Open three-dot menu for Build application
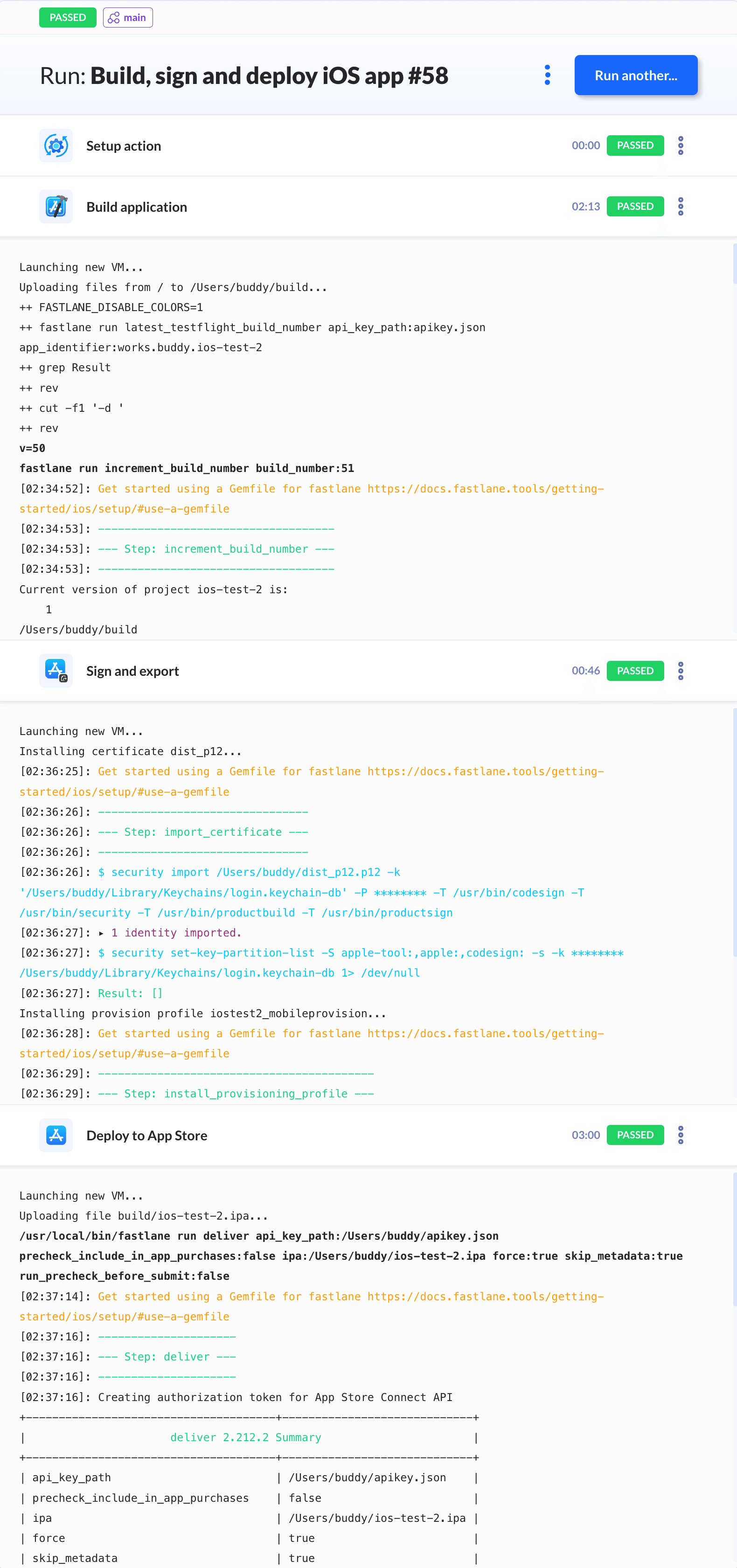Screen dimensions: 737x1568 pos(681,206)
